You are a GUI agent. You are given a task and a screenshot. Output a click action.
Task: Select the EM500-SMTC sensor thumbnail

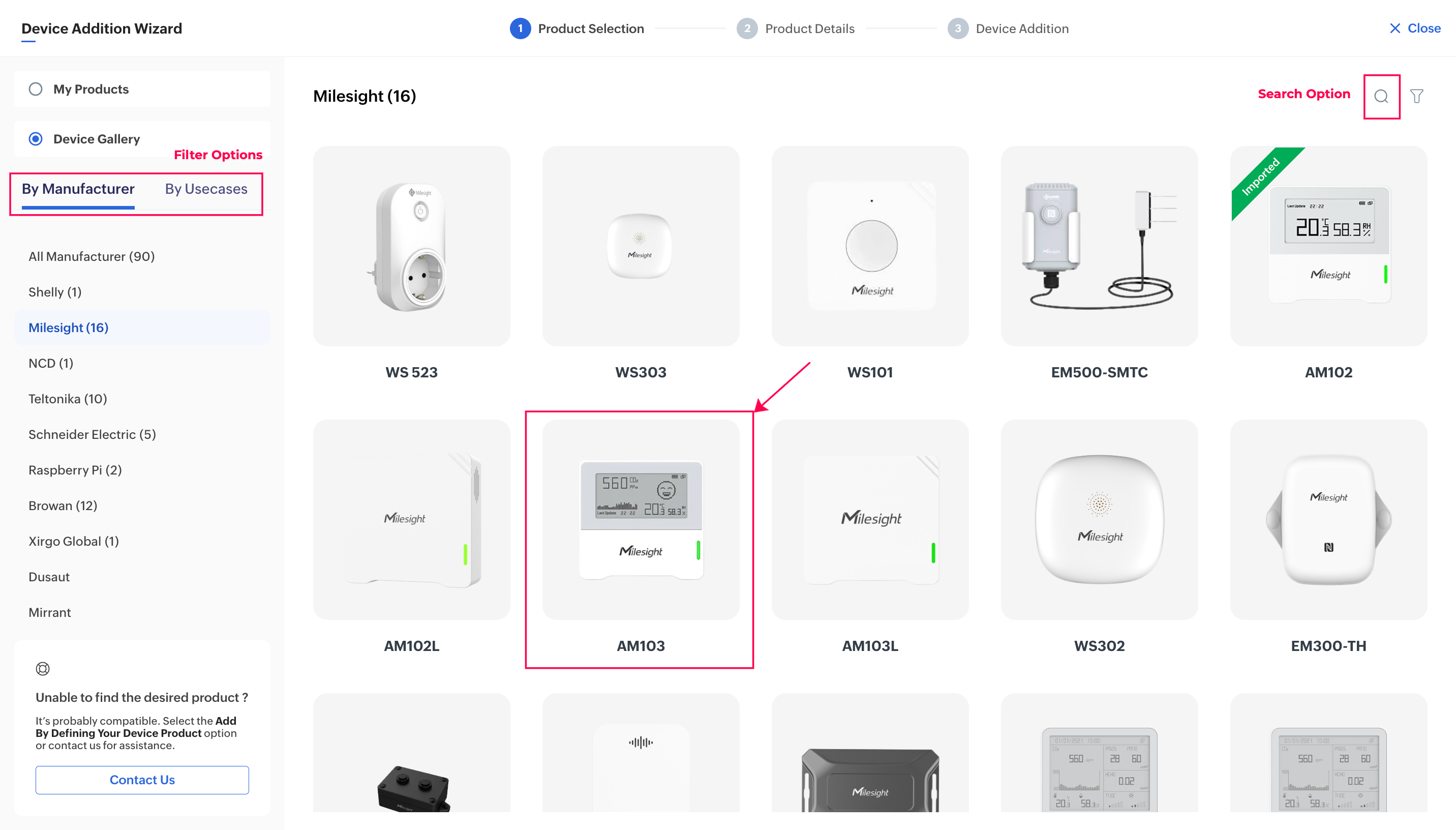1099,246
